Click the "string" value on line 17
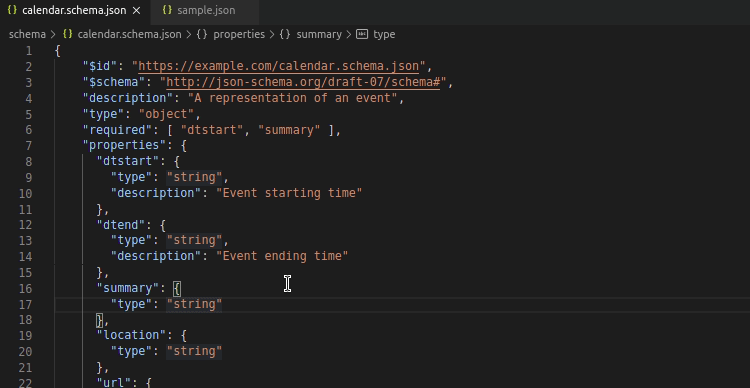 (194, 304)
